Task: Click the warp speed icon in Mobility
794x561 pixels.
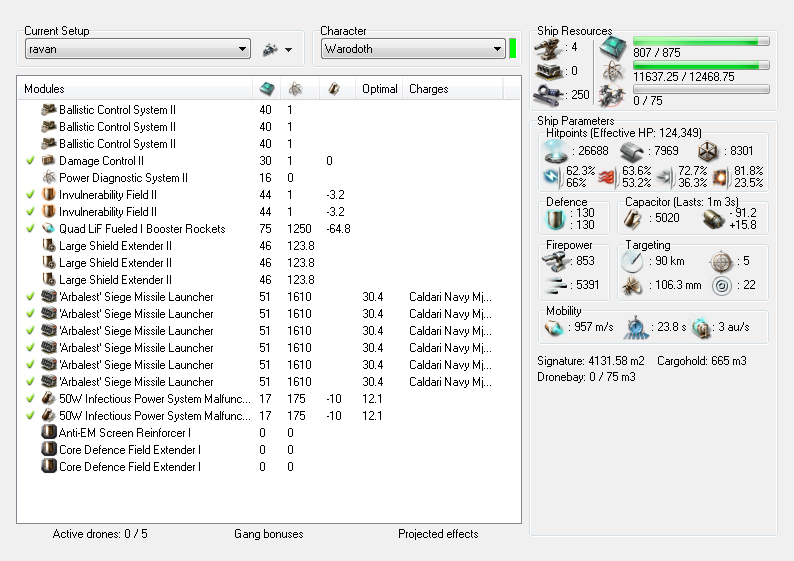Action: point(700,327)
